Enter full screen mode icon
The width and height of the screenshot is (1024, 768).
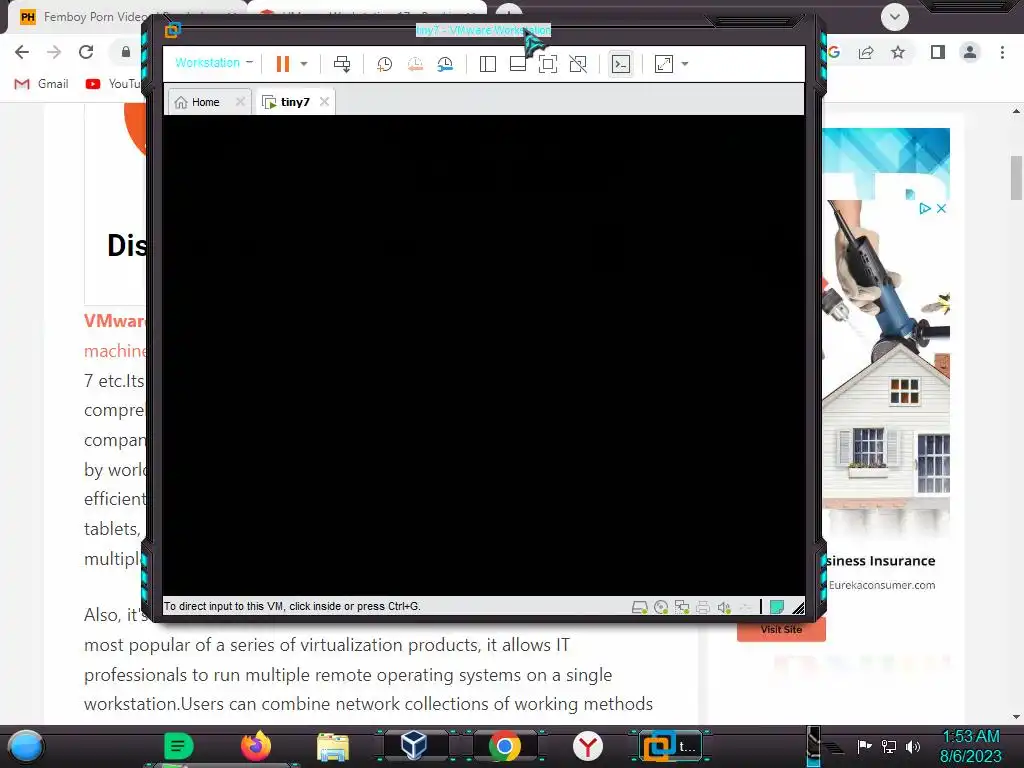[x=547, y=63]
